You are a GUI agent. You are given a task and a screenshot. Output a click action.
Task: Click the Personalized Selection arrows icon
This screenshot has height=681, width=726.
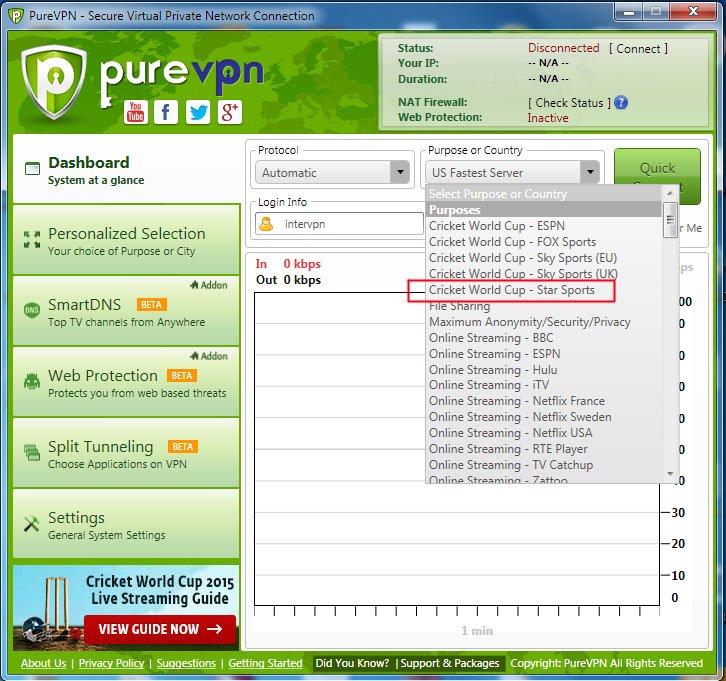pos(32,239)
